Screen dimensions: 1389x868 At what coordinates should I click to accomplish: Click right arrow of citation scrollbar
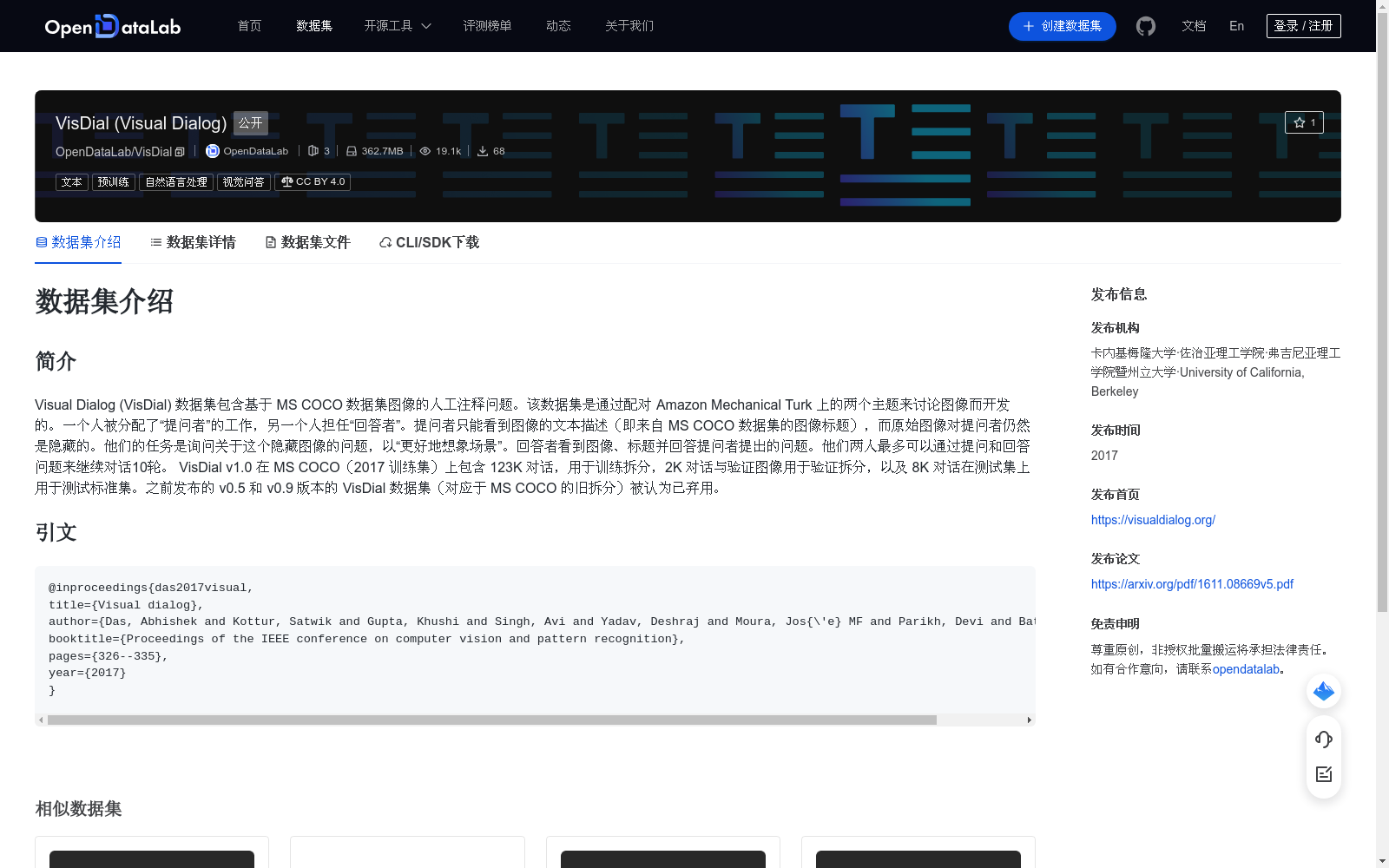[x=1030, y=720]
